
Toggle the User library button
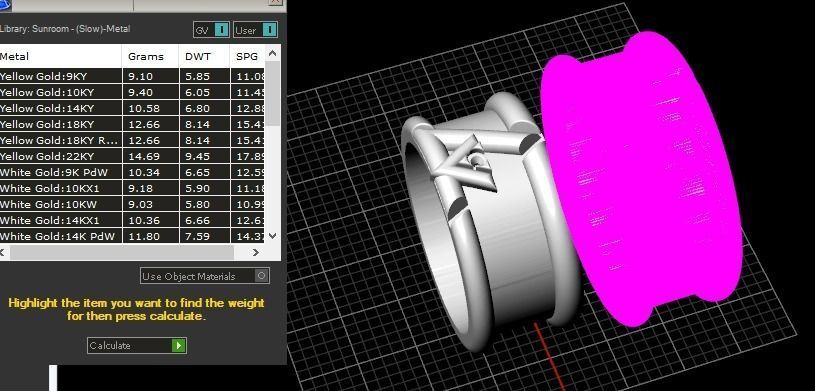coord(255,30)
